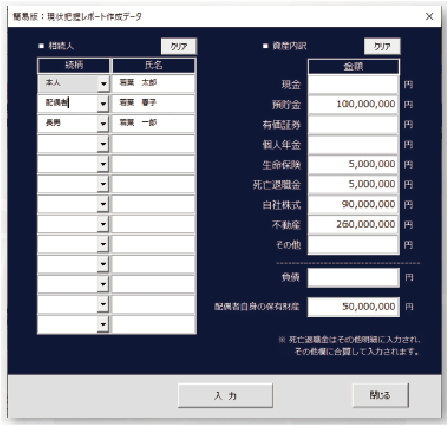This screenshot has height=426, width=448.
Task: Click the name field in the 配偶者 row
Action: point(153,103)
